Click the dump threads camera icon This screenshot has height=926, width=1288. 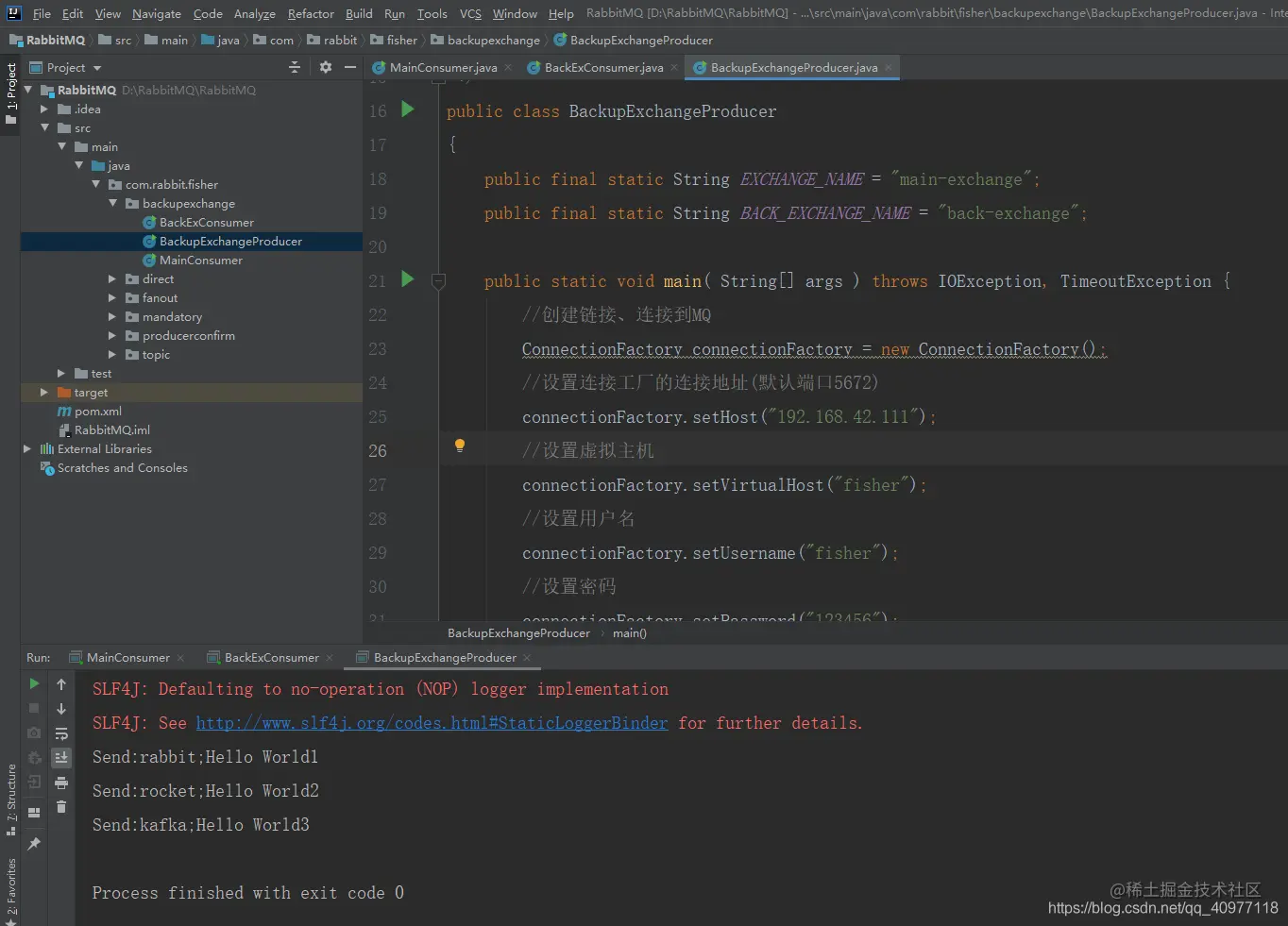tap(34, 732)
